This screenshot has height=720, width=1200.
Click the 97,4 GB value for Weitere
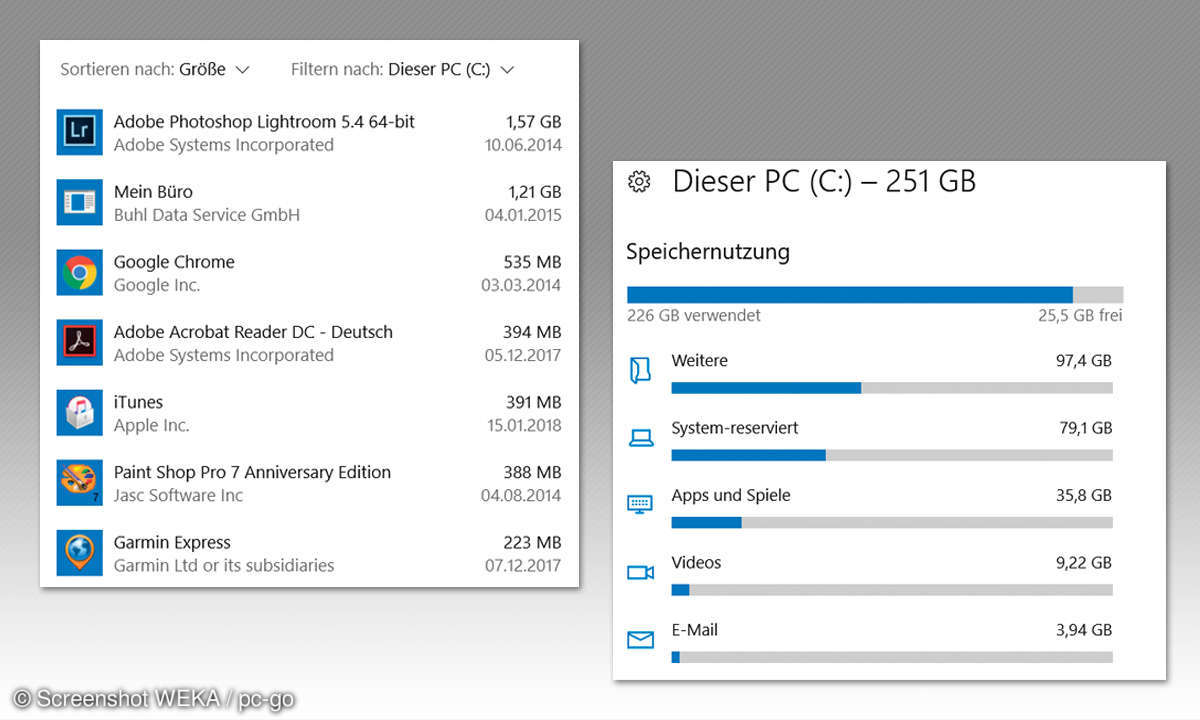(x=1084, y=361)
